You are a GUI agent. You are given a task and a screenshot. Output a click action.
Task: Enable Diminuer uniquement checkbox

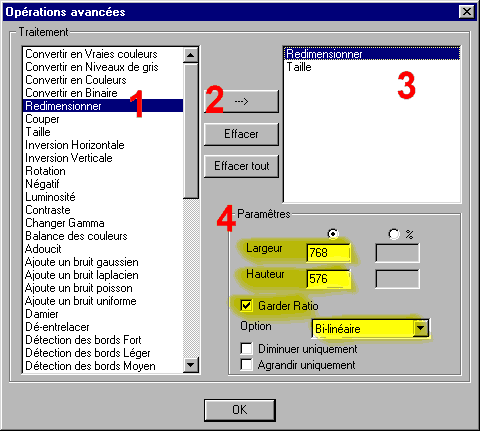[x=246, y=349]
